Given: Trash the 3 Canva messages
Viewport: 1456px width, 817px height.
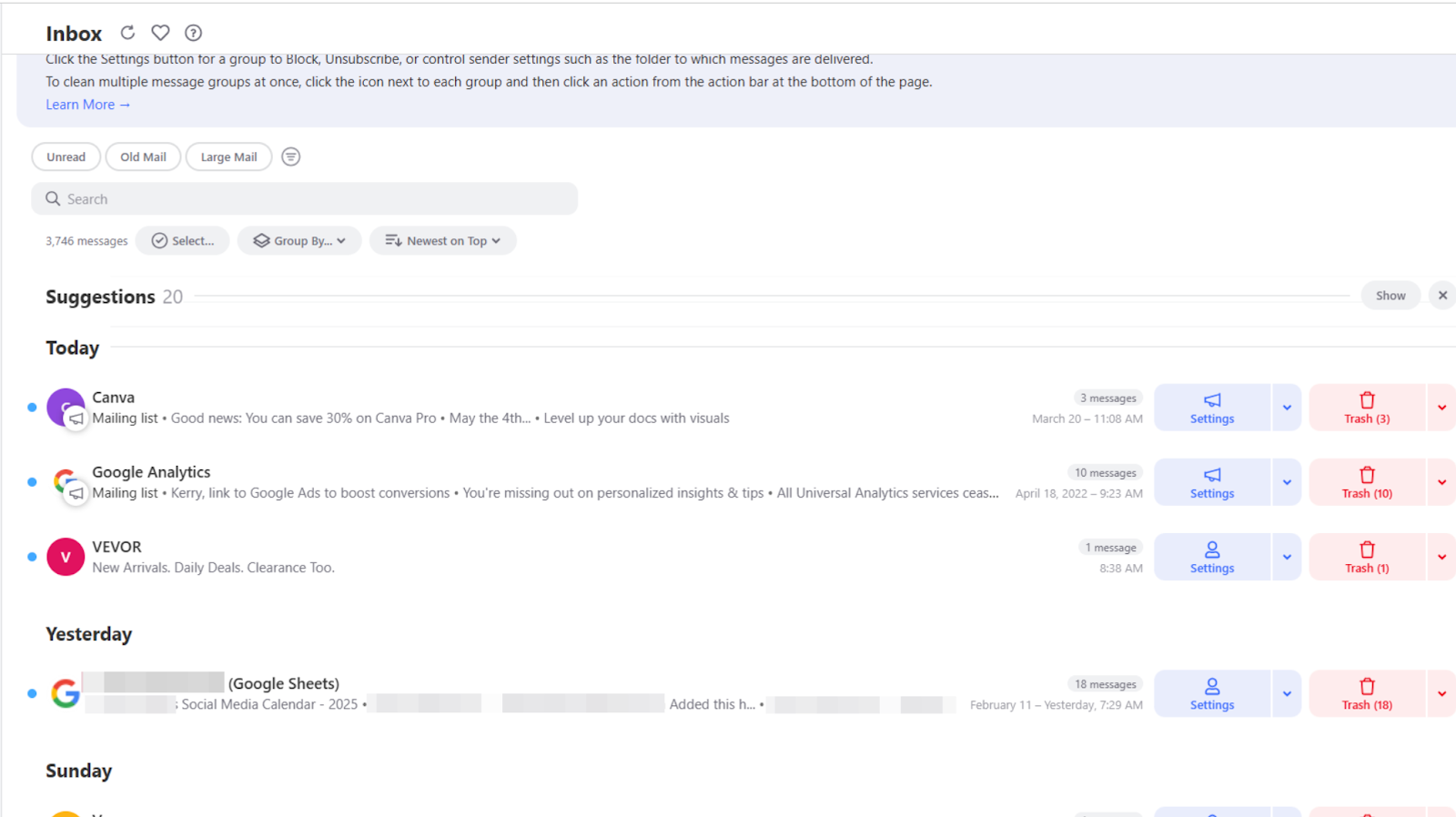Looking at the screenshot, I should tap(1367, 407).
